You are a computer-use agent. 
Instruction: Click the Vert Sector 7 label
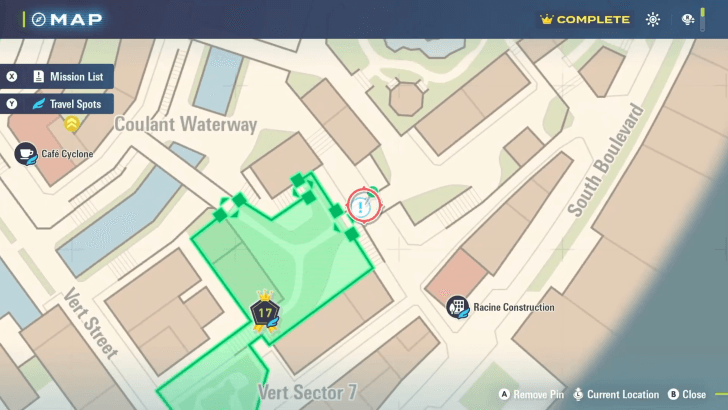tap(307, 392)
